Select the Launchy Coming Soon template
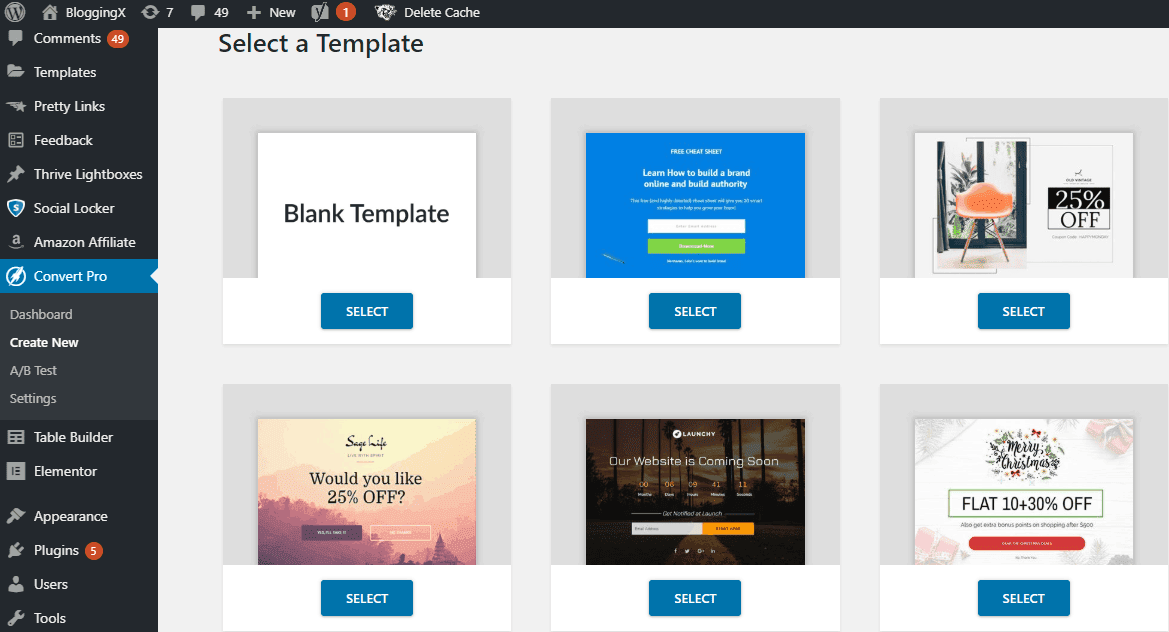Image resolution: width=1169 pixels, height=632 pixels. click(x=695, y=598)
